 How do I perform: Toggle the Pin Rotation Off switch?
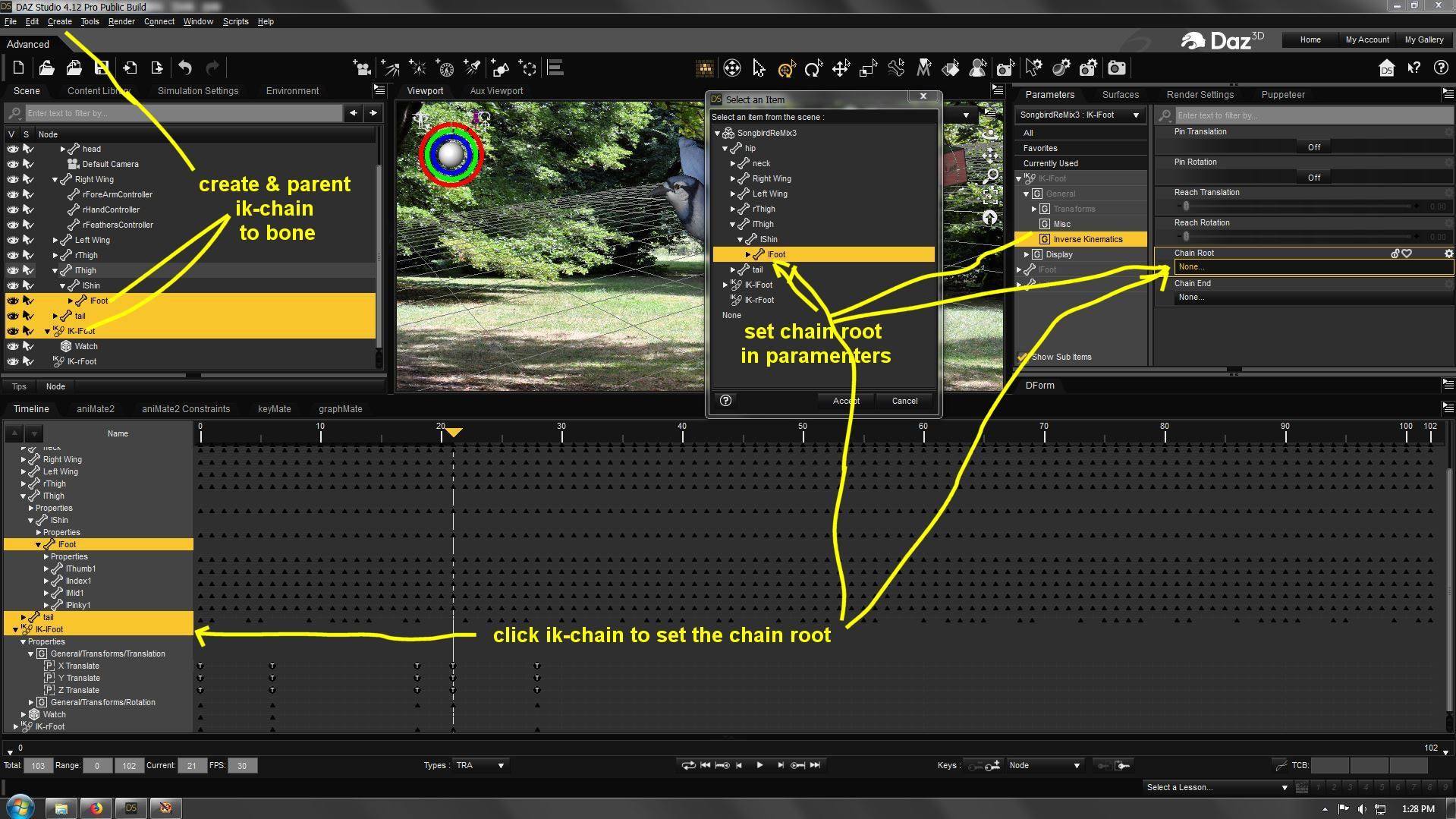point(1313,178)
